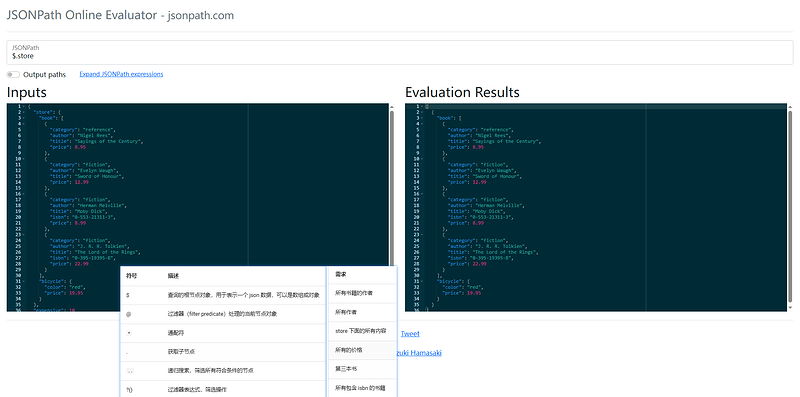
Task: Select the $ symbol row in the table
Action: click(x=223, y=295)
